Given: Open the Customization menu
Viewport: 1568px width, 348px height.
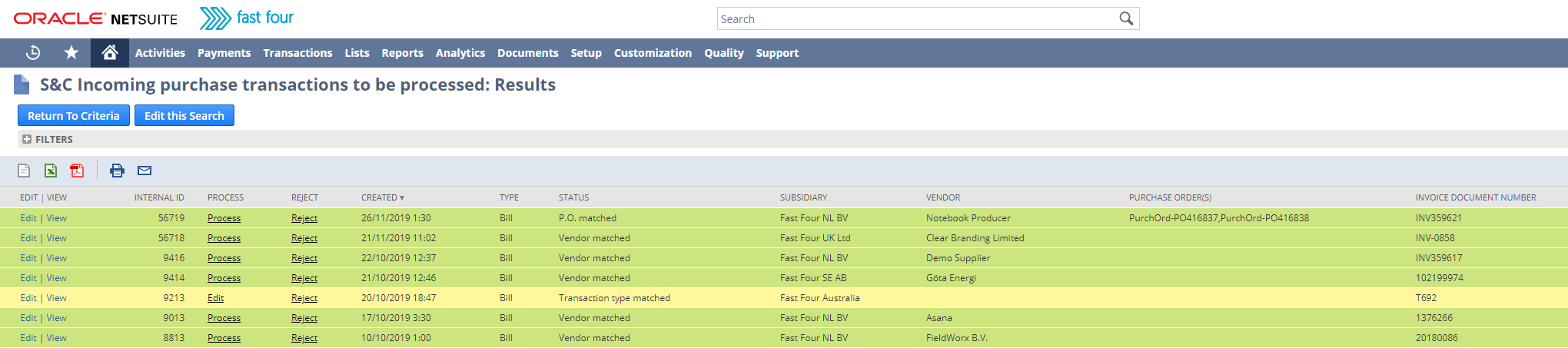Looking at the screenshot, I should pos(653,53).
